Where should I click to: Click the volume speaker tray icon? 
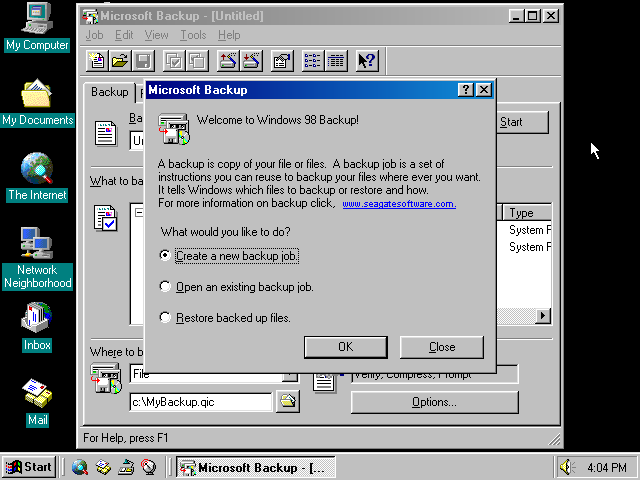pos(567,467)
